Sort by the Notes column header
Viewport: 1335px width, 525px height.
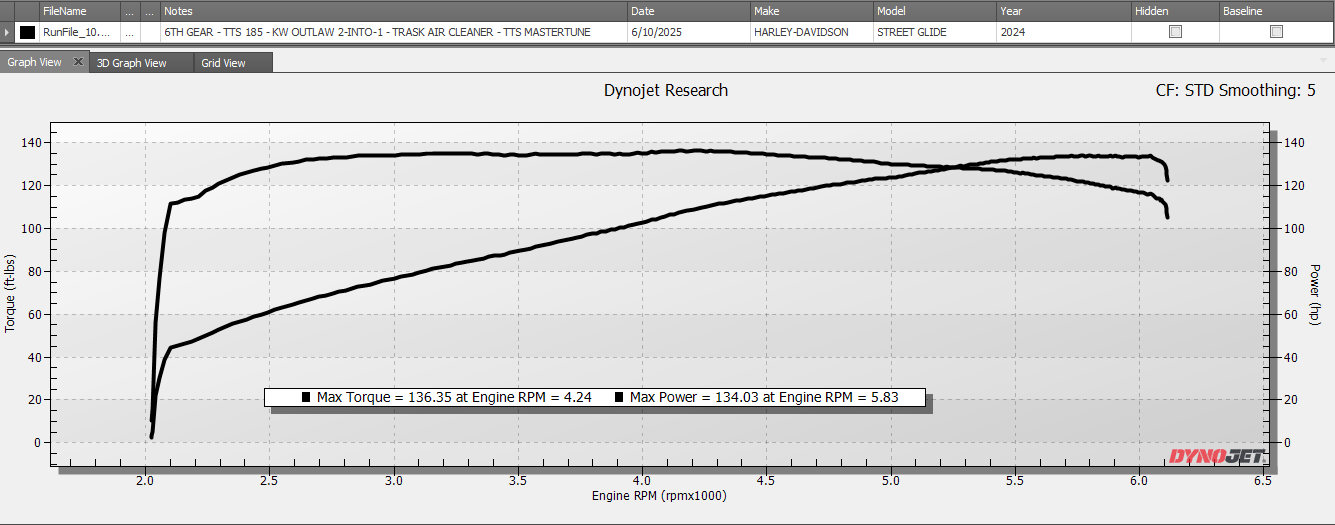click(x=394, y=11)
